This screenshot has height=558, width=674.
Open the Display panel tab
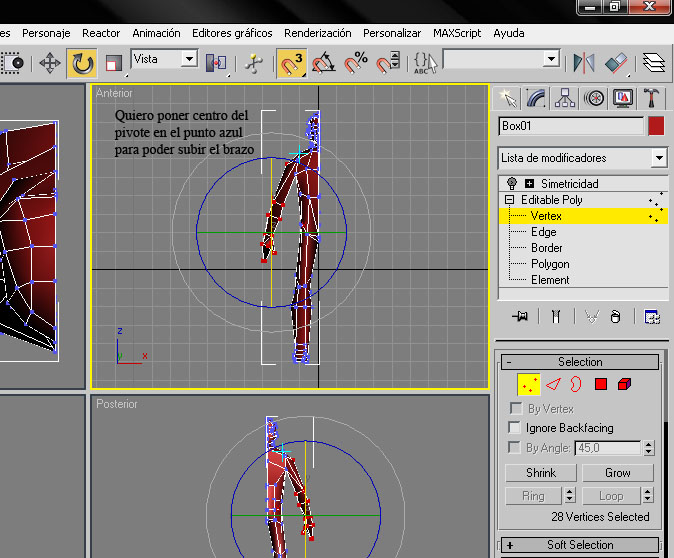coord(623,98)
